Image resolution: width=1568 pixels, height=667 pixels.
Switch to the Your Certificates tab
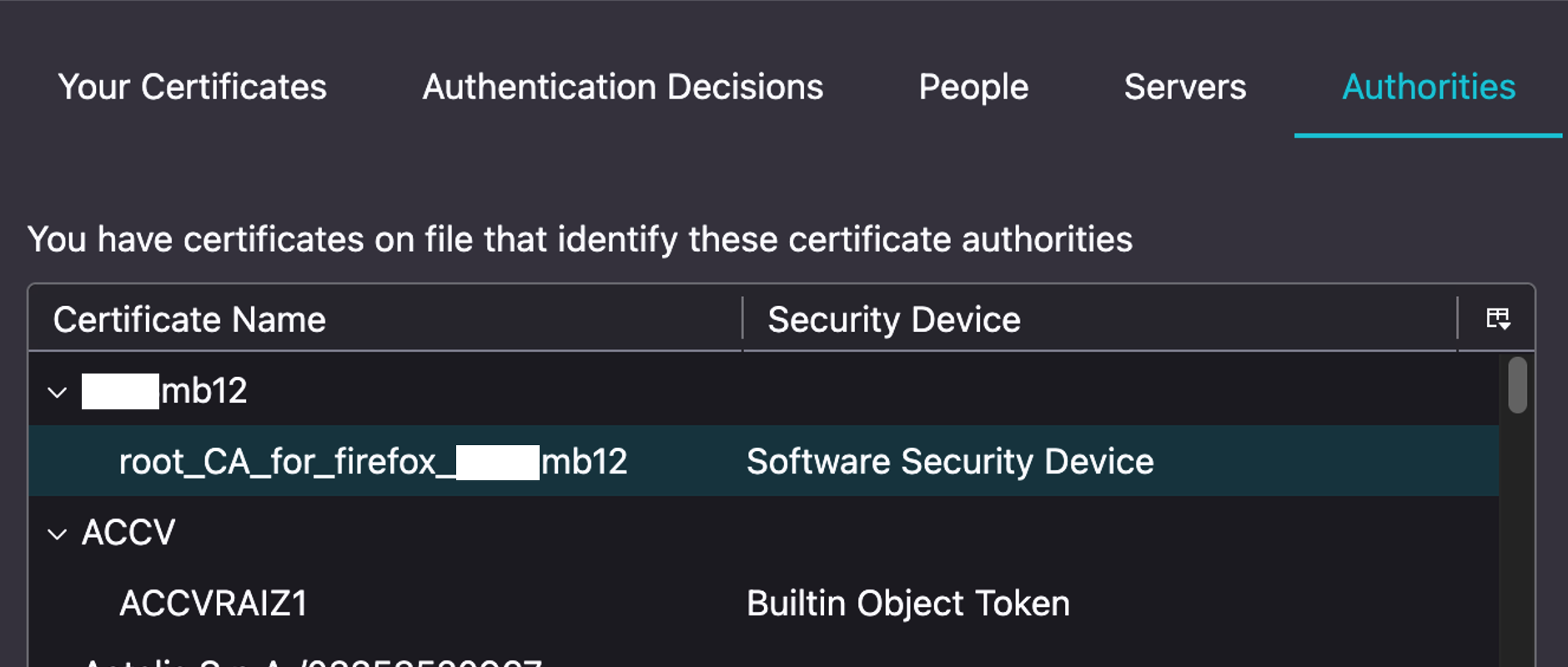click(192, 88)
